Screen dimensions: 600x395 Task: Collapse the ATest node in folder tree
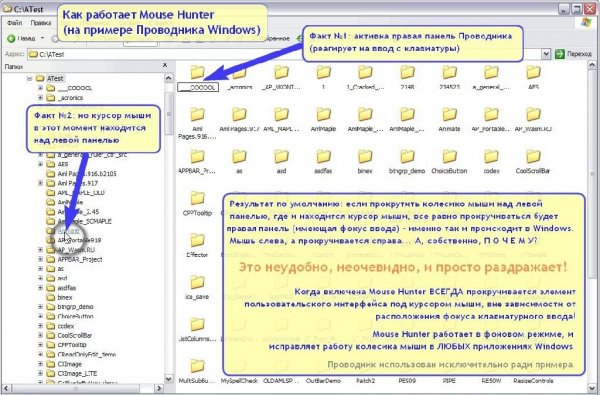click(29, 78)
